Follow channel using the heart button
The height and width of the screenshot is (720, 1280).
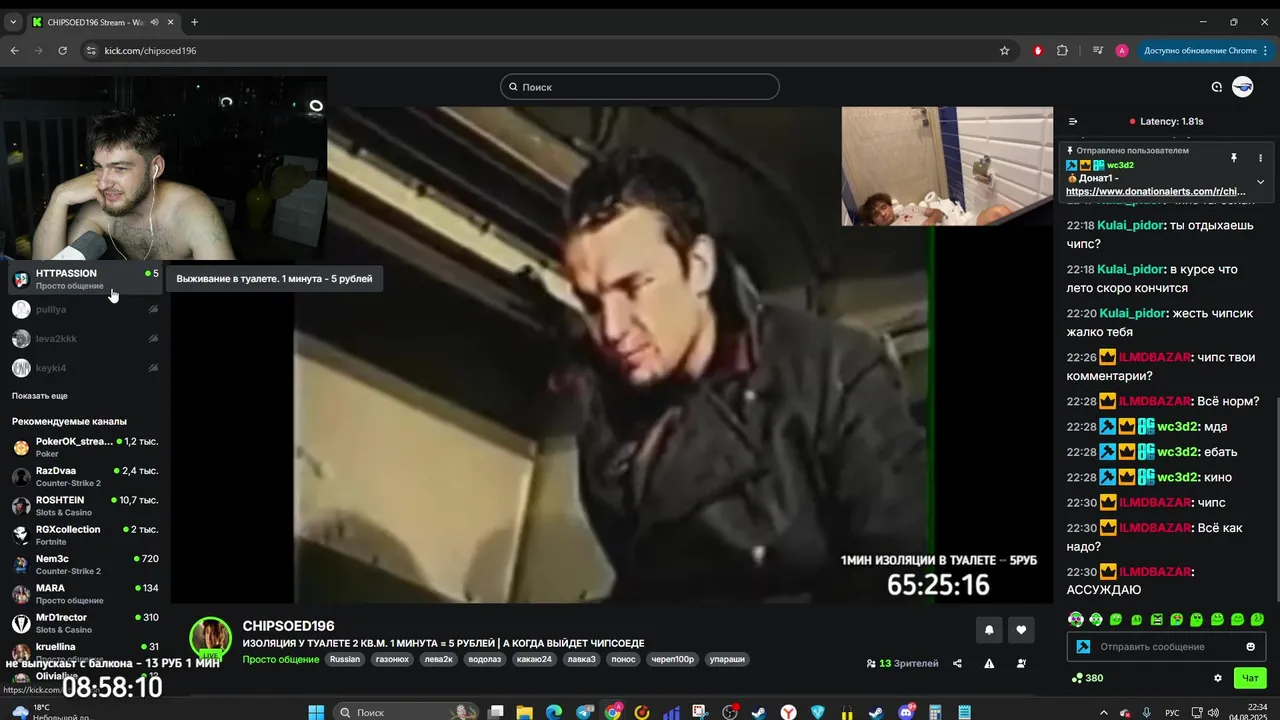point(1021,630)
